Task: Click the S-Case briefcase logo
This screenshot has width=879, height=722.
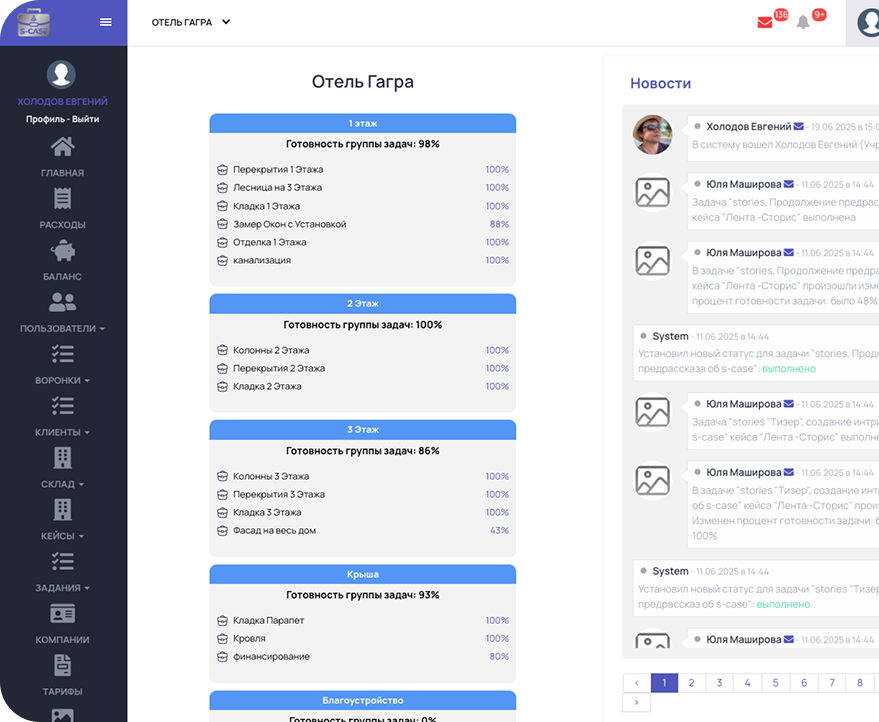Action: [34, 23]
